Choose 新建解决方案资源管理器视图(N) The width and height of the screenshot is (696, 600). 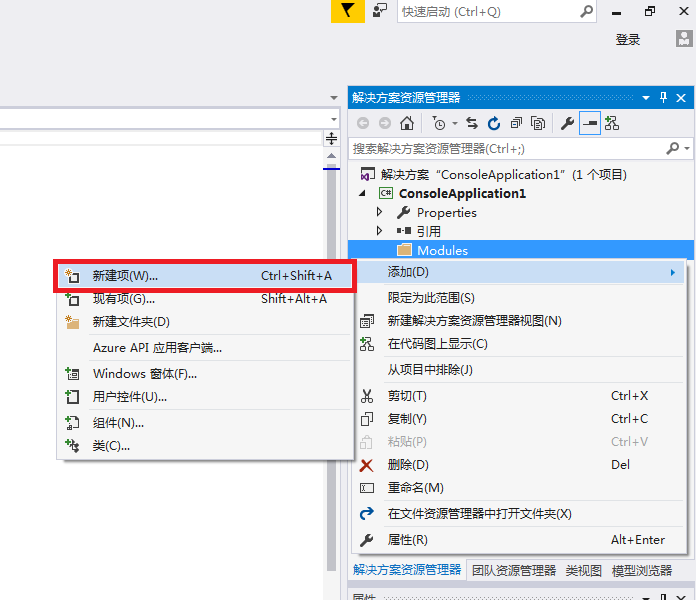coord(519,321)
